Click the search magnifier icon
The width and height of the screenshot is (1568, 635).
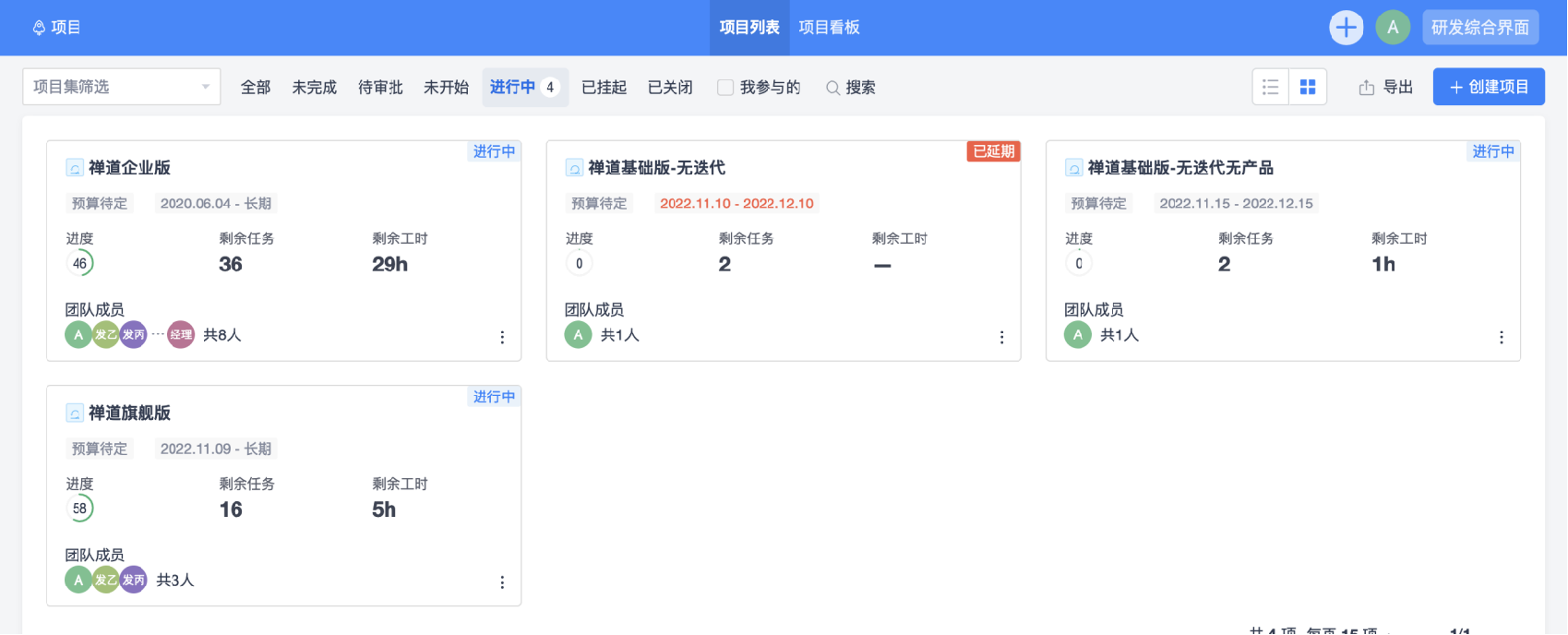tap(832, 88)
